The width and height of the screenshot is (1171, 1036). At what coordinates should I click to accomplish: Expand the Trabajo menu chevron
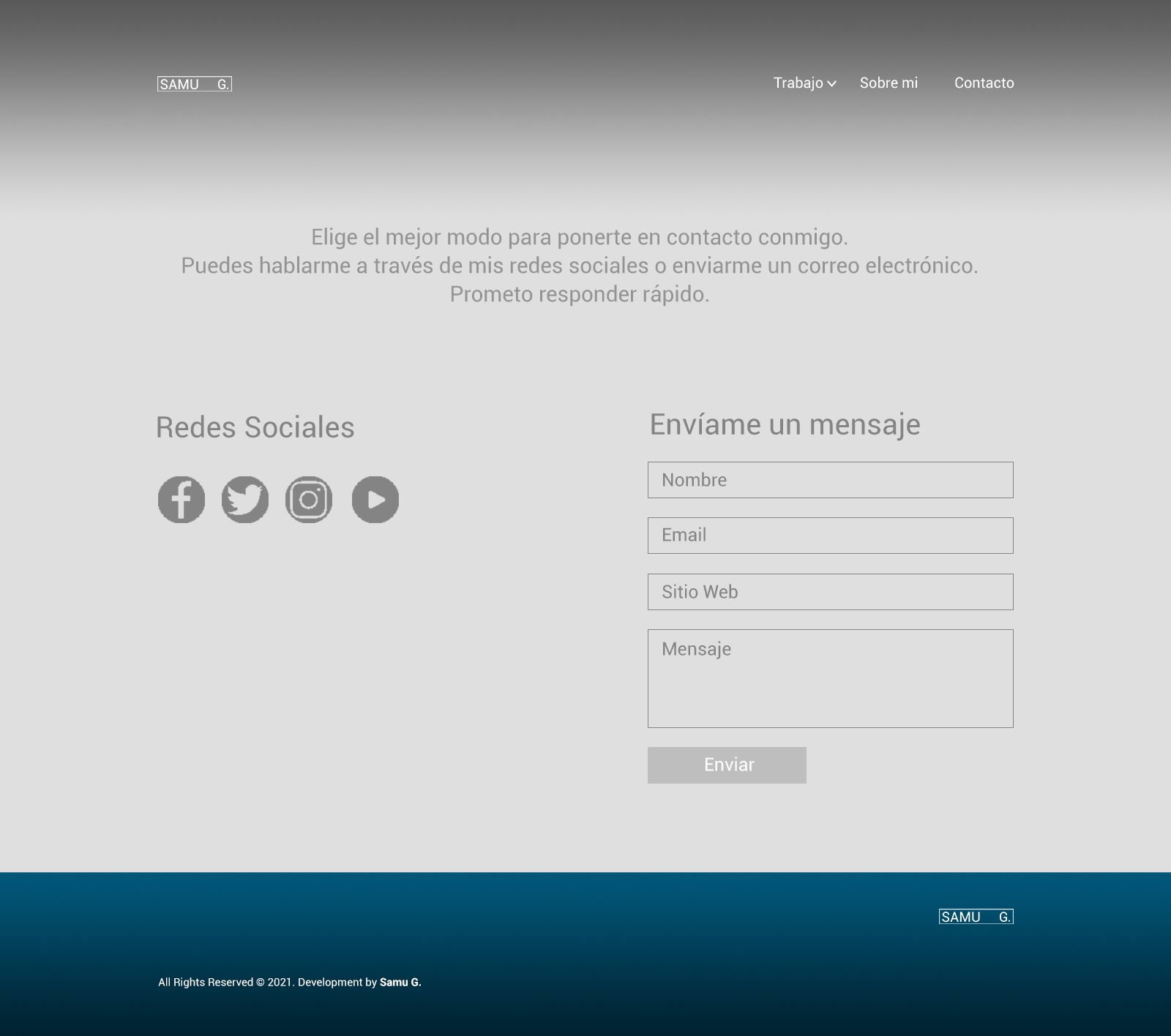832,83
